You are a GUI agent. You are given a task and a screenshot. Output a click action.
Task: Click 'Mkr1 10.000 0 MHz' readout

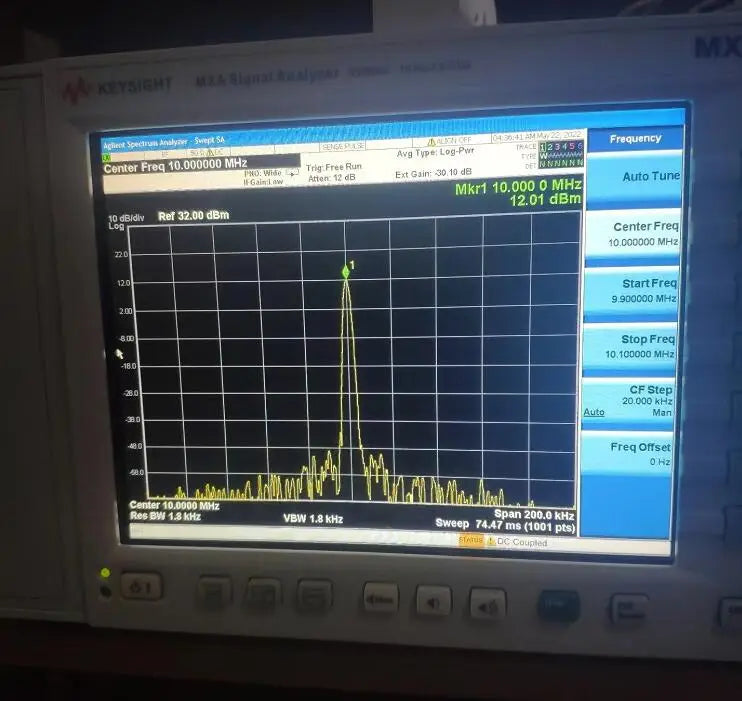click(x=518, y=186)
